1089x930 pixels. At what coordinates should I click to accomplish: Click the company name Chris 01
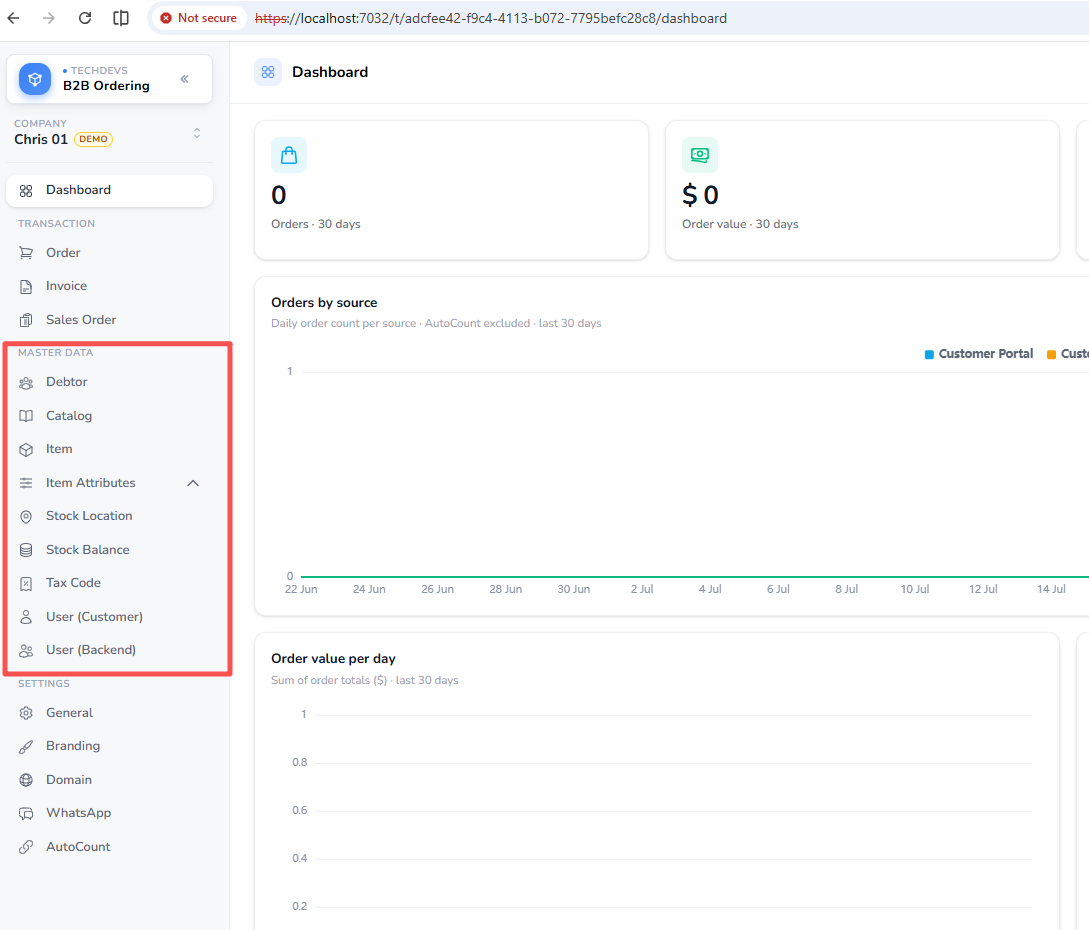(x=41, y=139)
